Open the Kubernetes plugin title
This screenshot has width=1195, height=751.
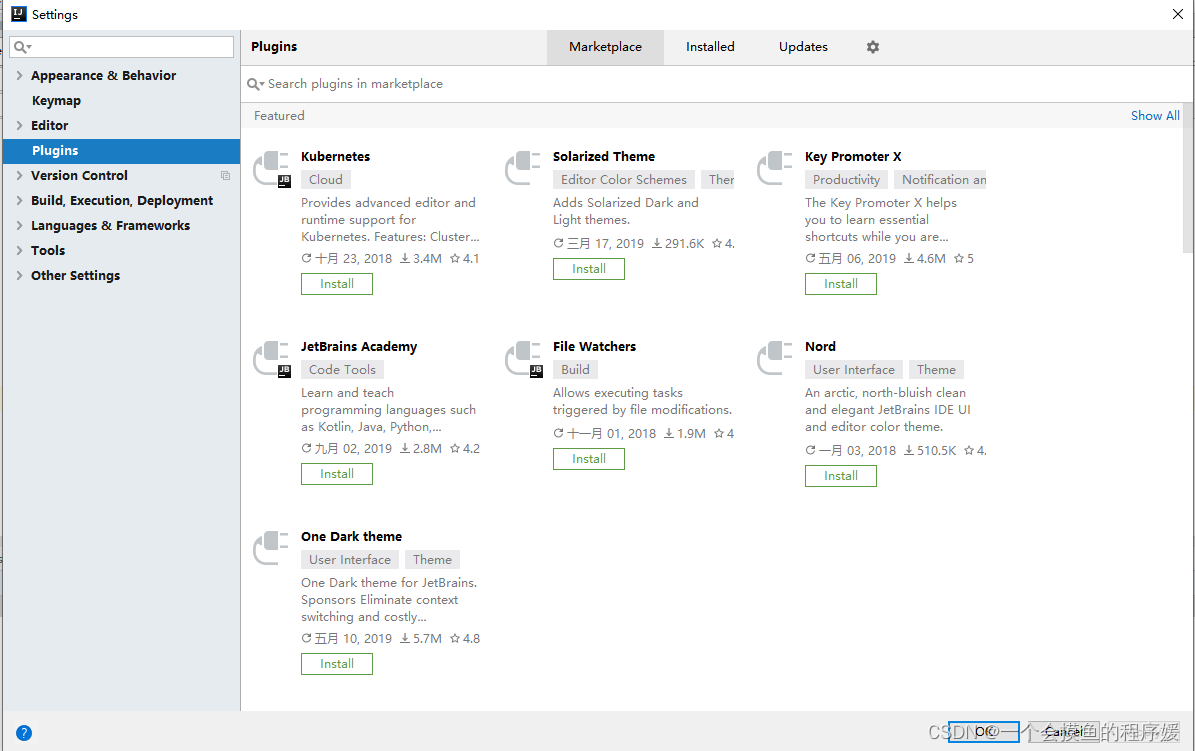(335, 156)
